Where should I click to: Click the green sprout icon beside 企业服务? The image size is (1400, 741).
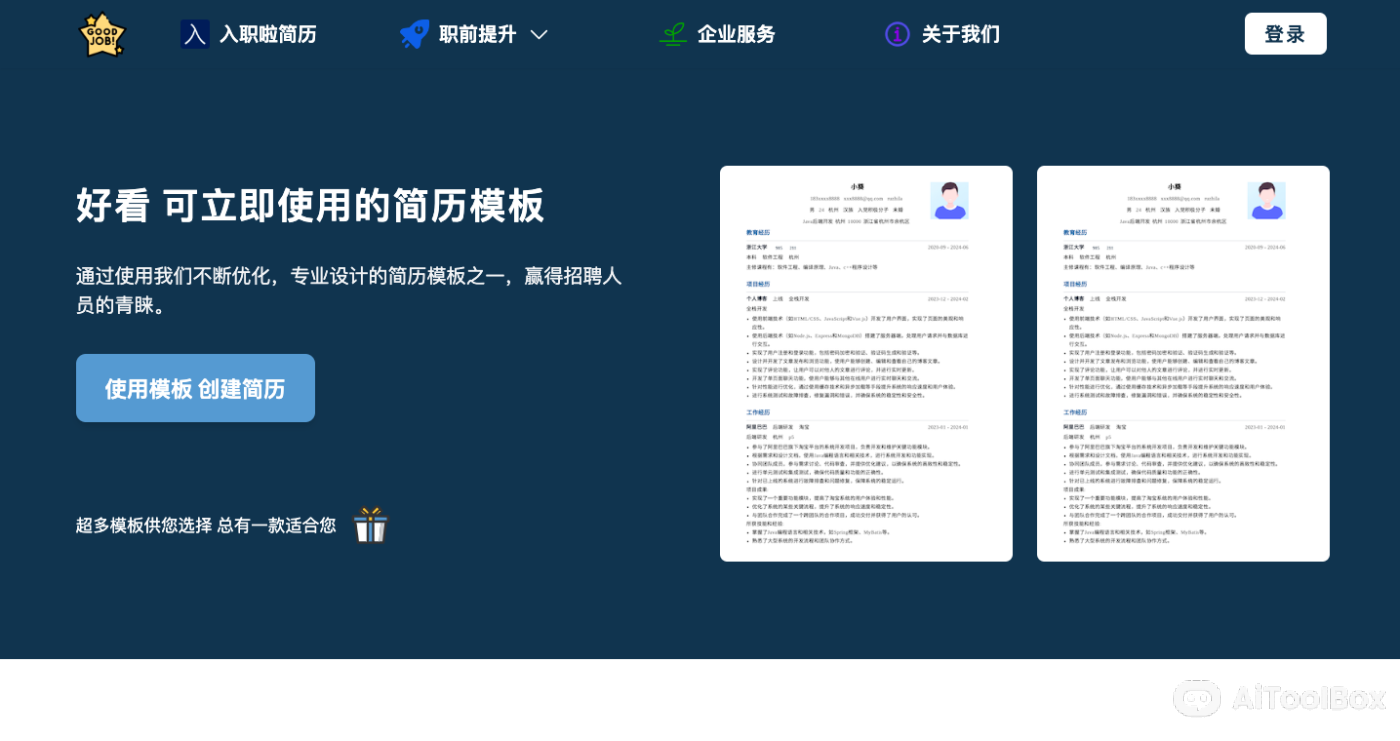click(673, 33)
